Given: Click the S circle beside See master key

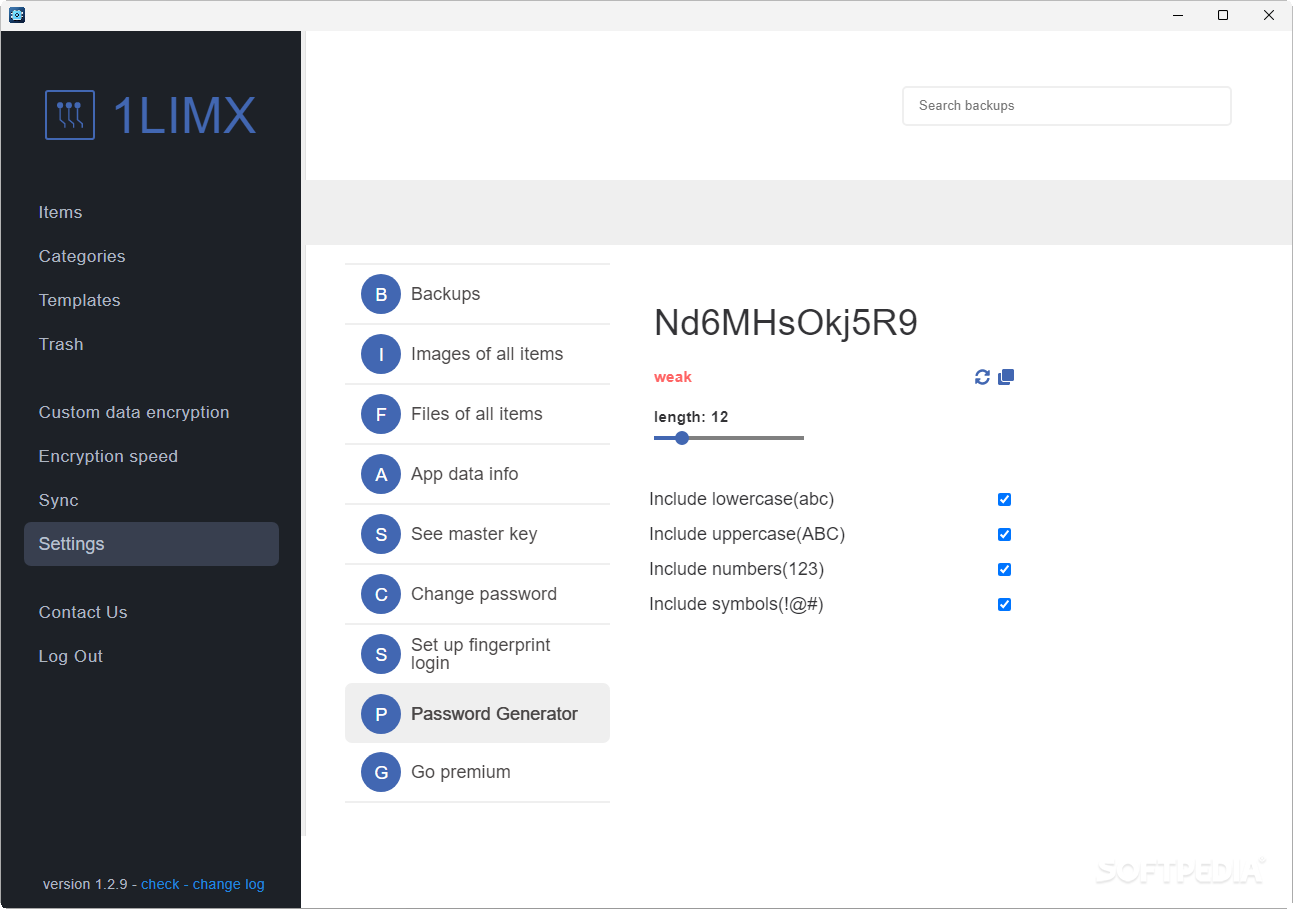Looking at the screenshot, I should (x=381, y=534).
